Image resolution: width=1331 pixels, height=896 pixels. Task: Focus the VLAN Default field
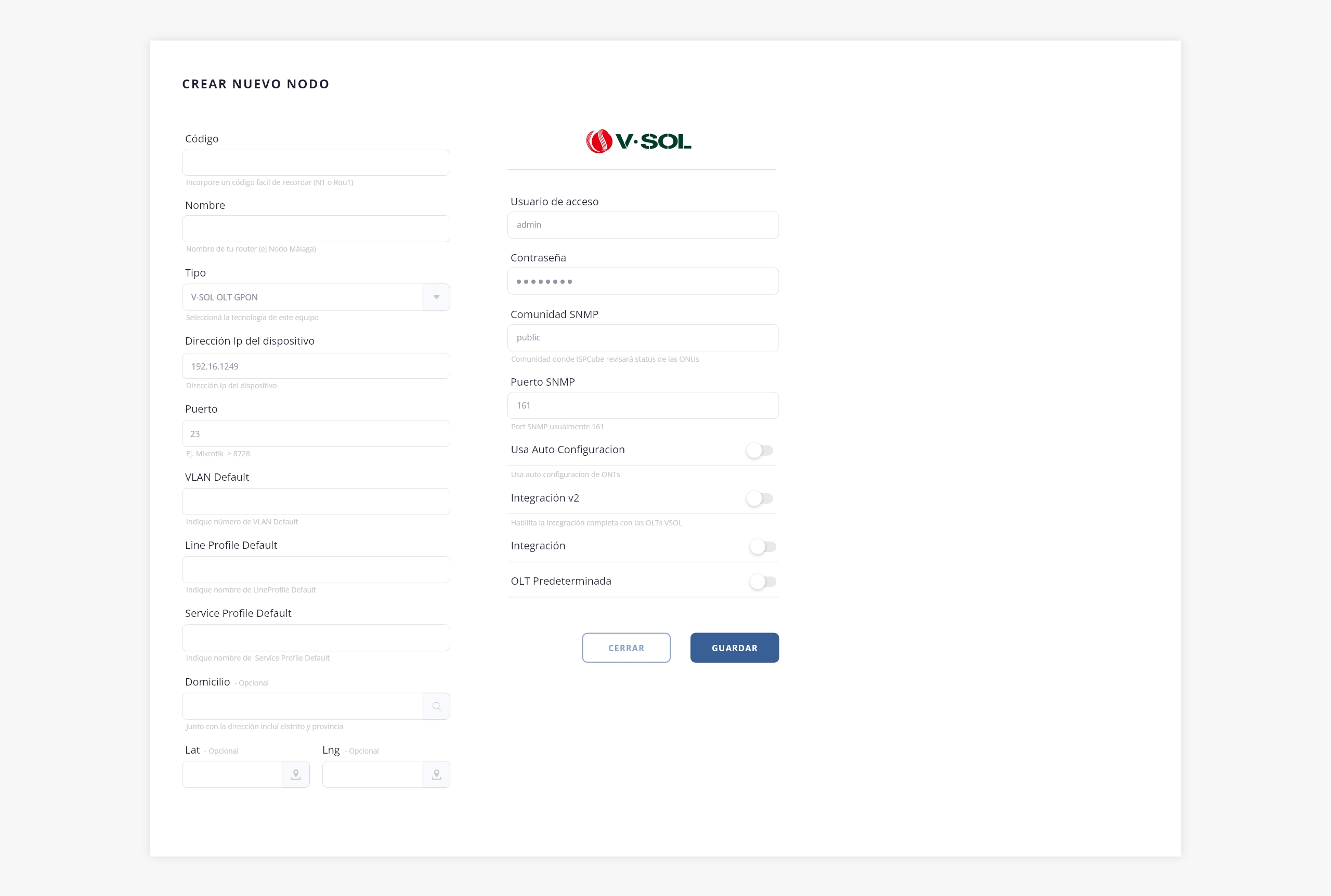(316, 502)
